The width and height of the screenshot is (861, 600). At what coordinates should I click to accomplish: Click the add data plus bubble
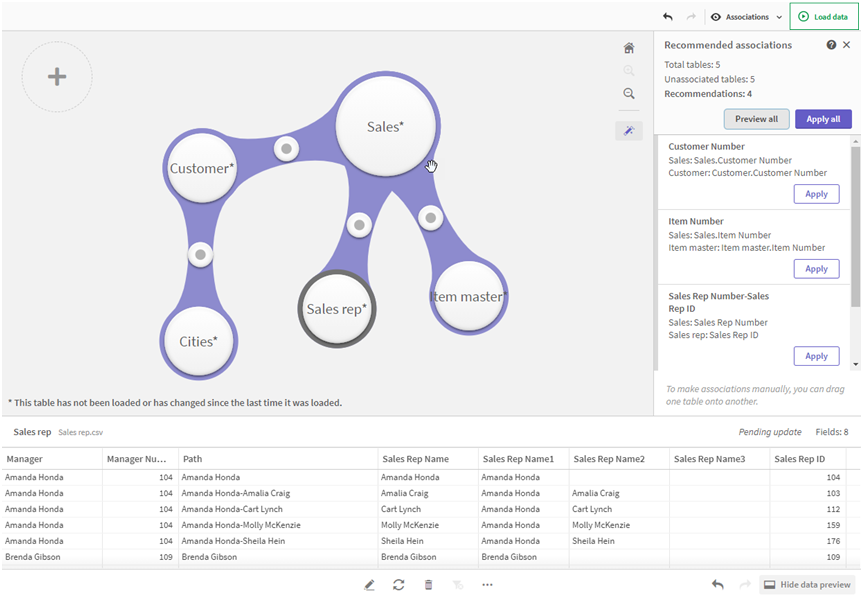(x=57, y=77)
